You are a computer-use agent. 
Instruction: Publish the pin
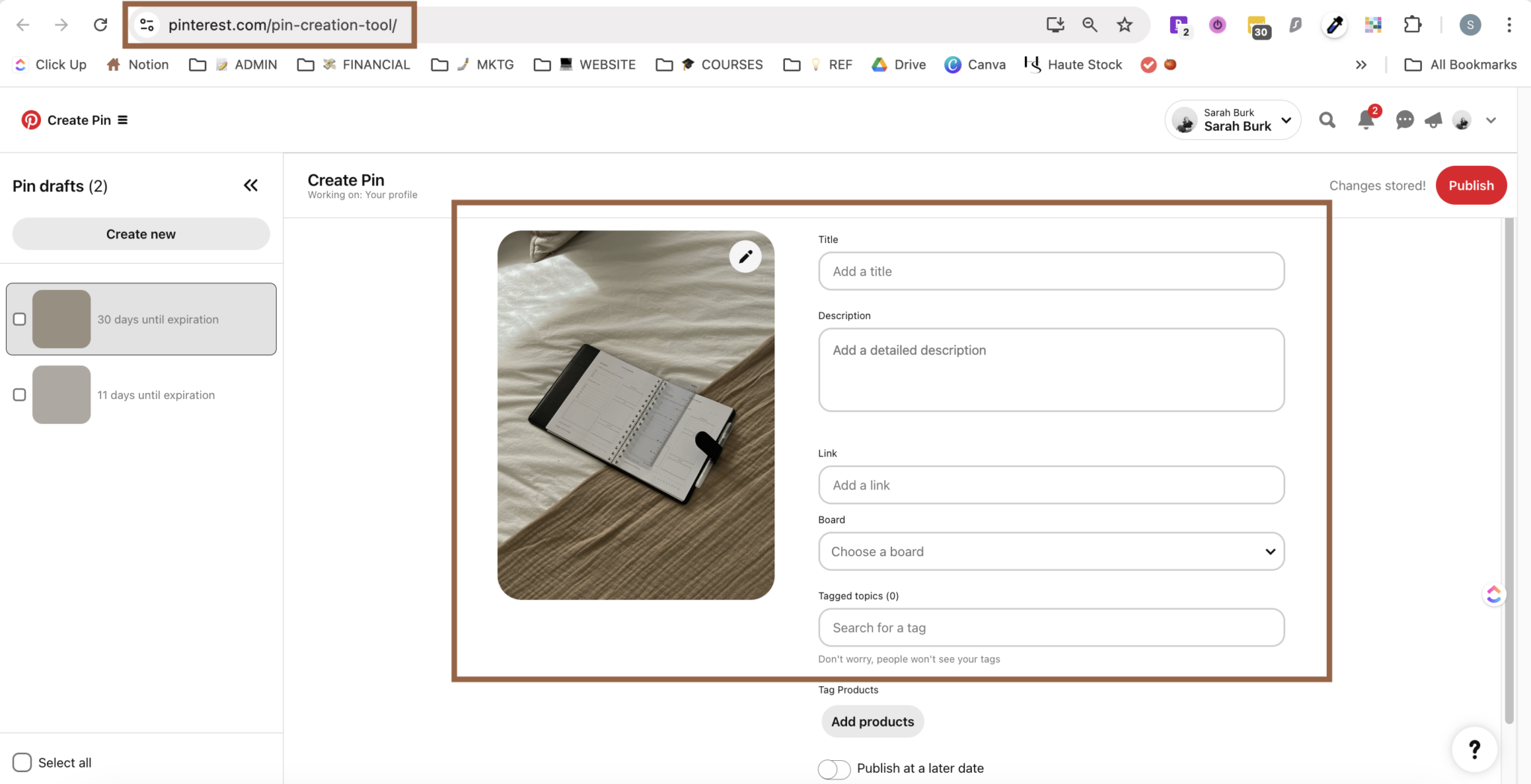pyautogui.click(x=1470, y=185)
